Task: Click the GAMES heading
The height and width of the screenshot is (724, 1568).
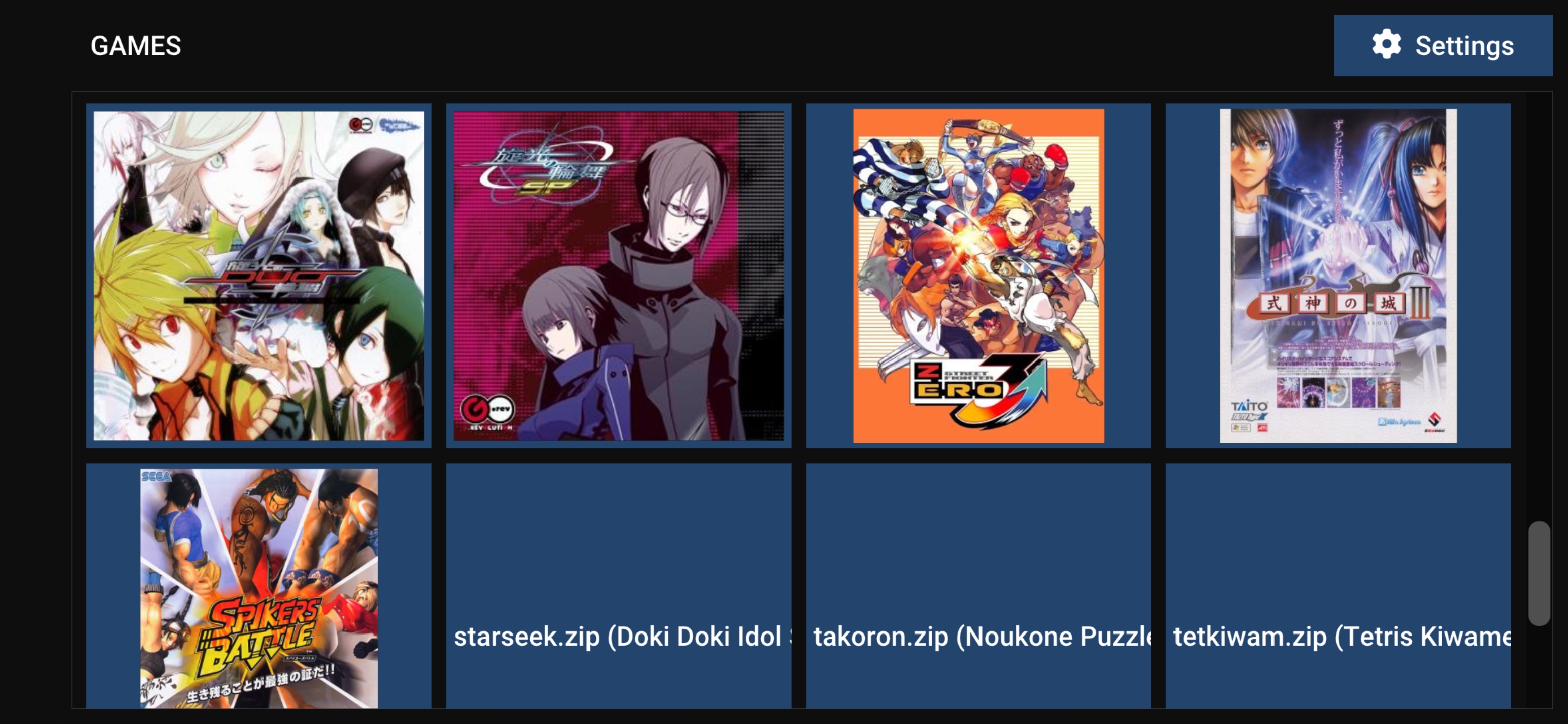Action: pyautogui.click(x=136, y=46)
